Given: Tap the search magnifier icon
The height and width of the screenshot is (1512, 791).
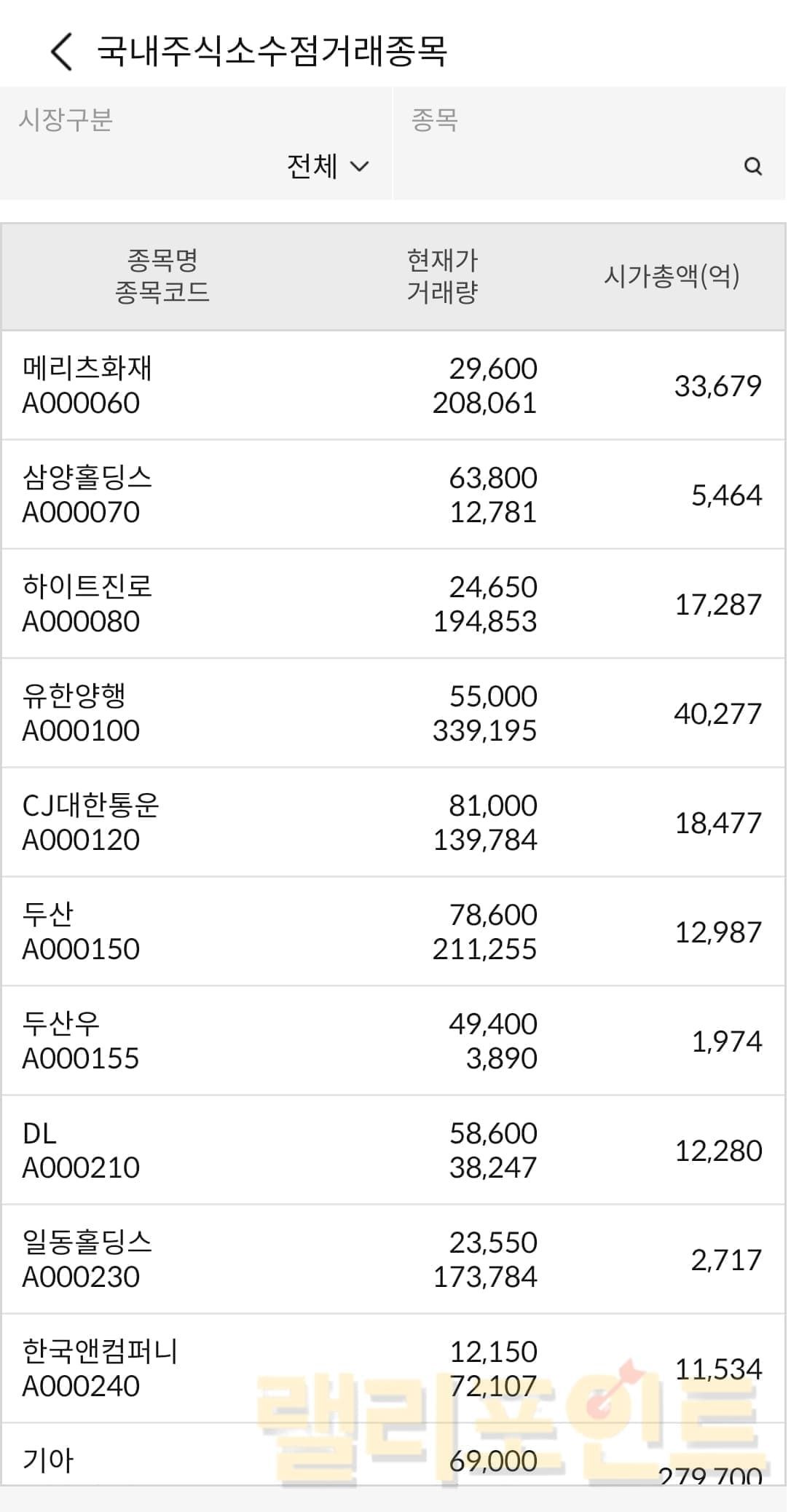Looking at the screenshot, I should pos(753,167).
